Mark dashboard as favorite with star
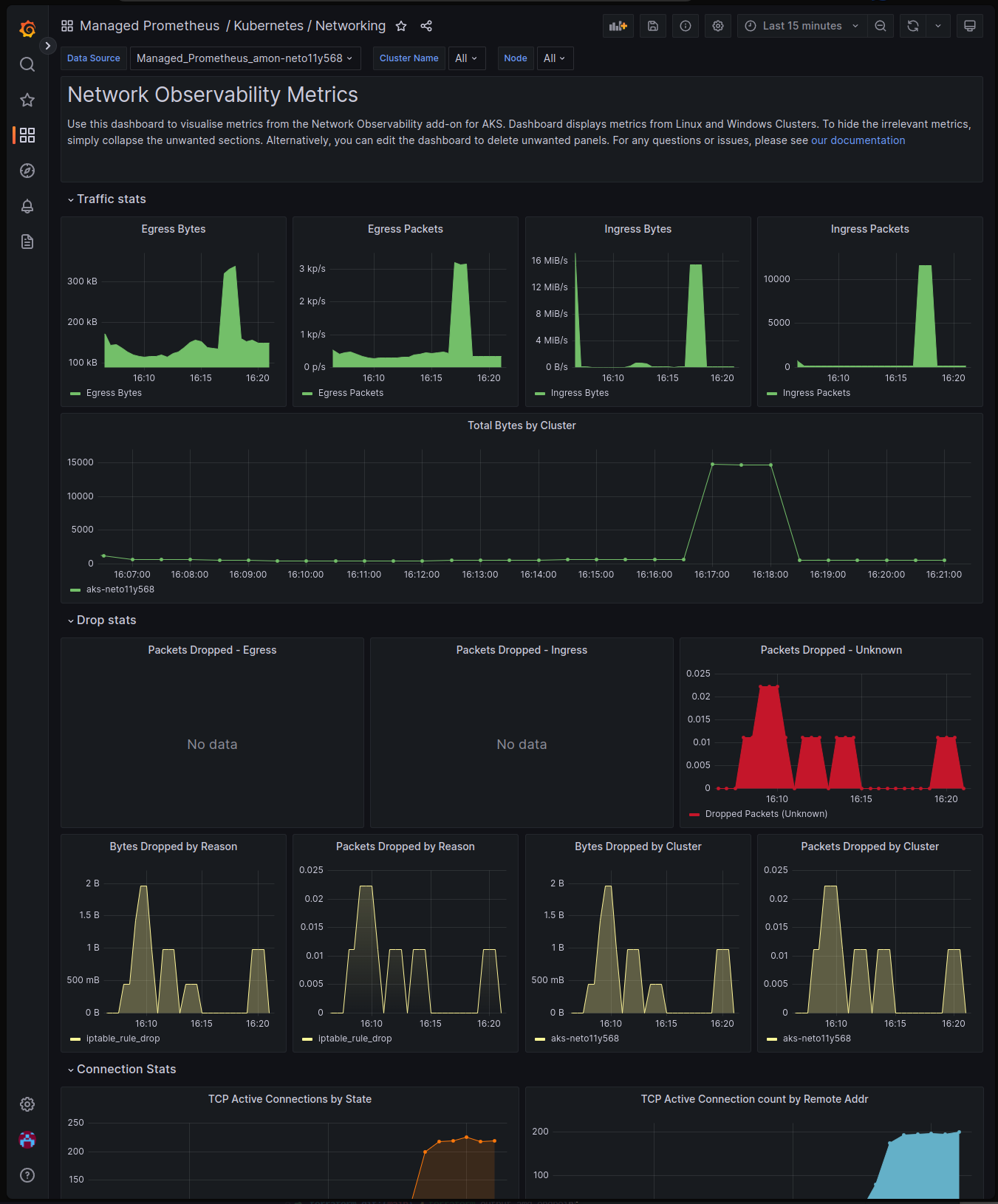Image resolution: width=998 pixels, height=1204 pixels. click(401, 26)
